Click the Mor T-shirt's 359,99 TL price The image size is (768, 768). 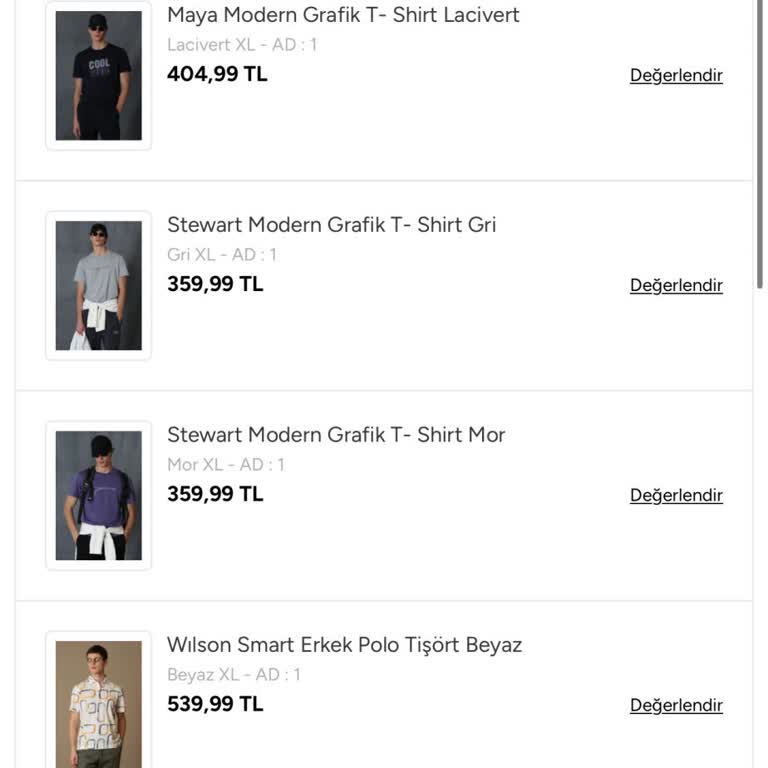pos(215,494)
